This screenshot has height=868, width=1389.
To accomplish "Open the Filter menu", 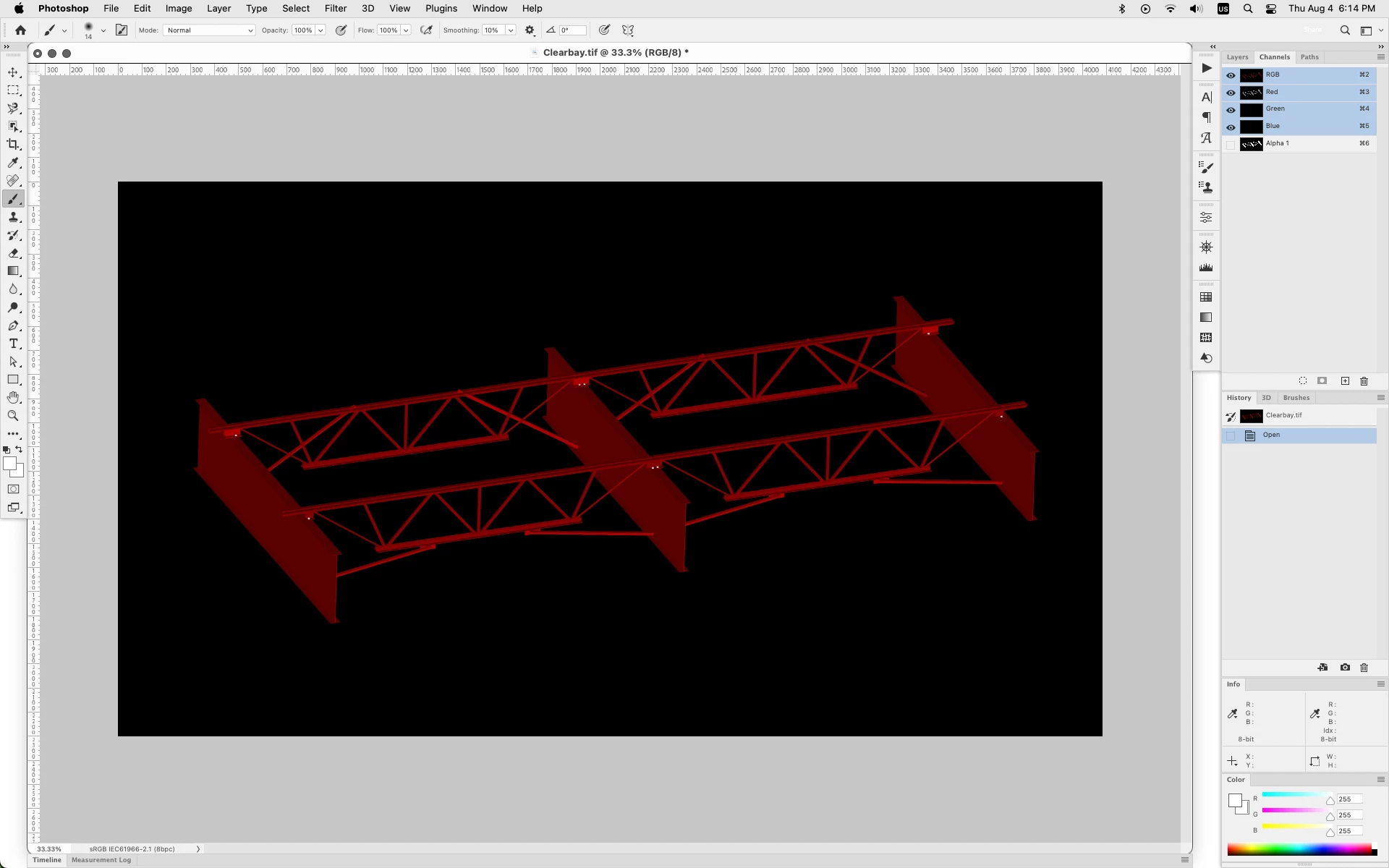I will pyautogui.click(x=335, y=9).
